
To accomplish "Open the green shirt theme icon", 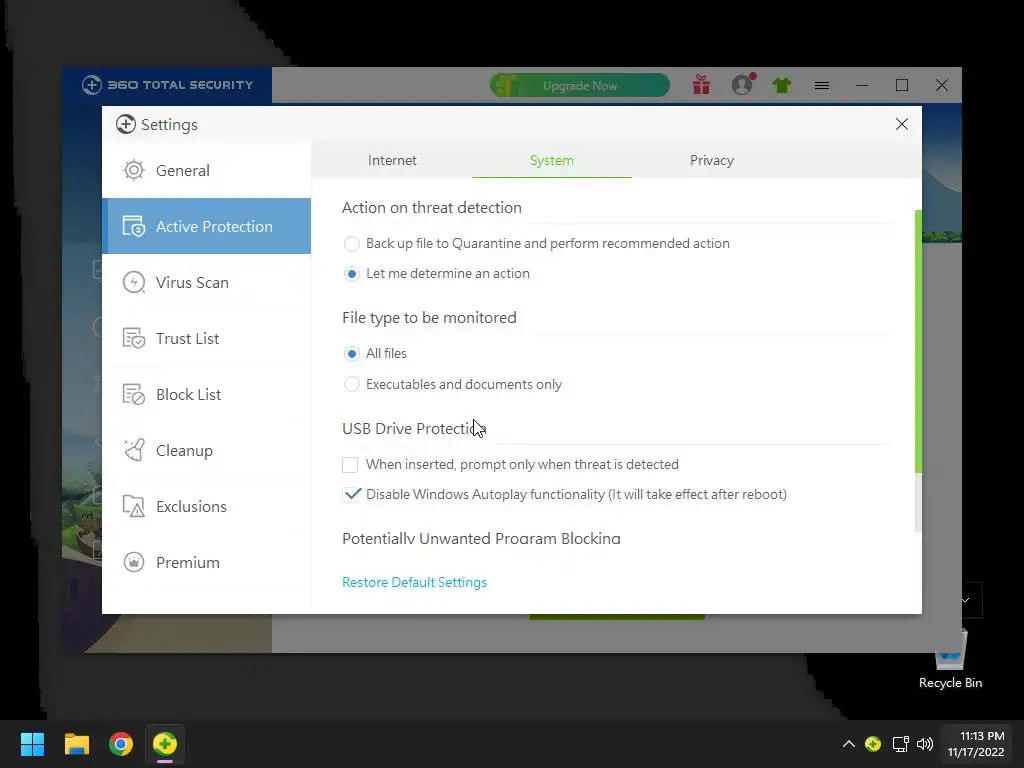I will point(782,85).
